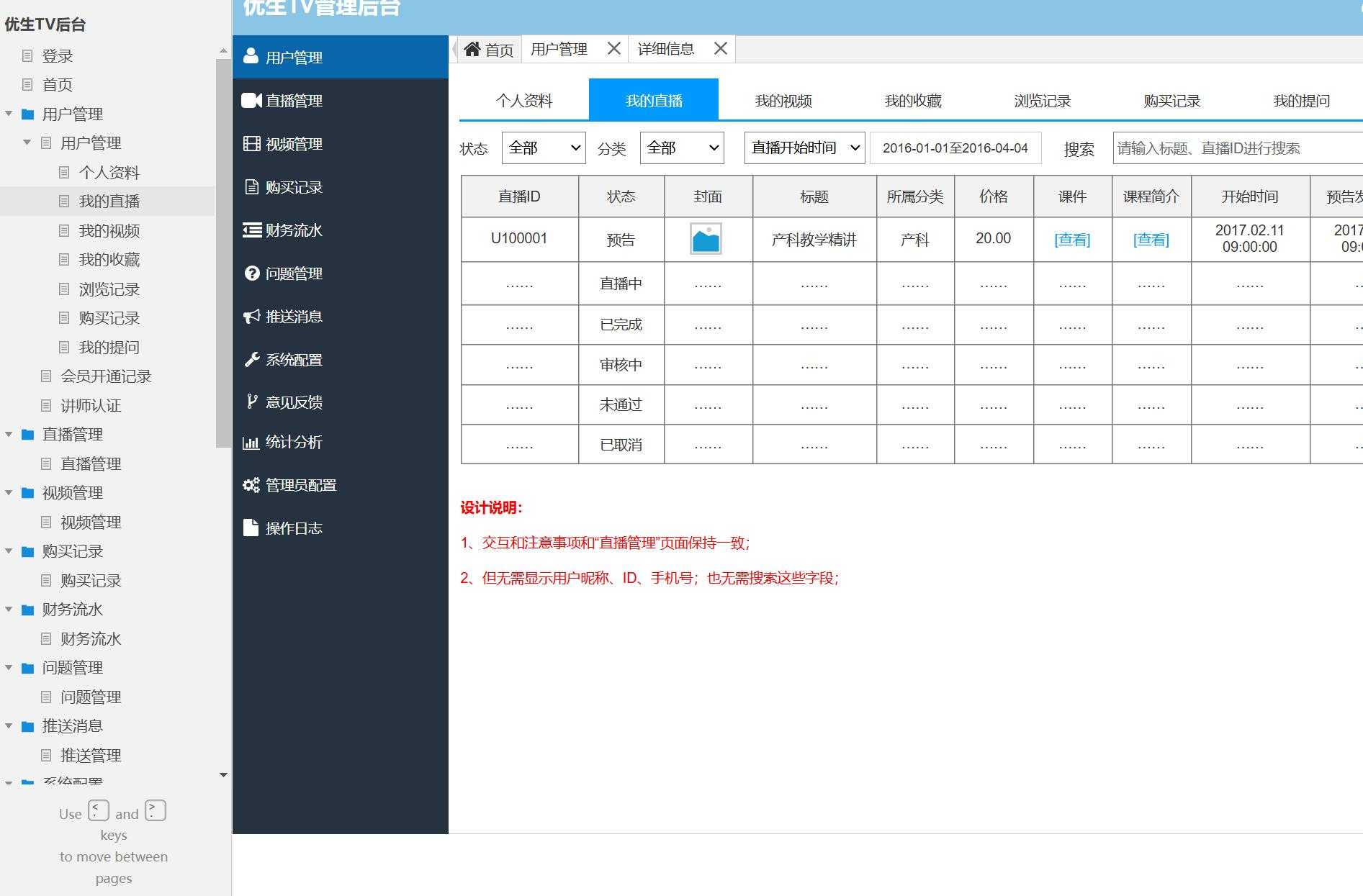This screenshot has height=896, width=1363.
Task: Open 问题管理 via the question mark icon
Action: coord(251,273)
